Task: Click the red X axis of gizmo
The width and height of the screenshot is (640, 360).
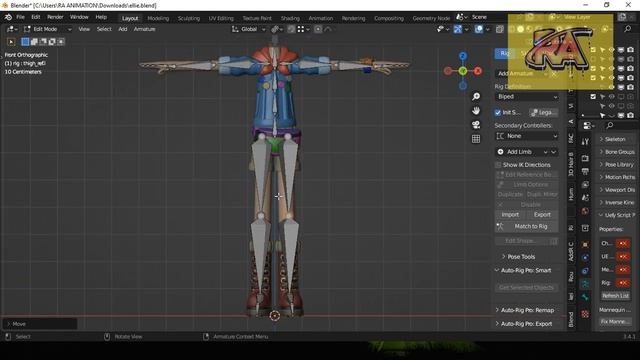Action: point(478,71)
